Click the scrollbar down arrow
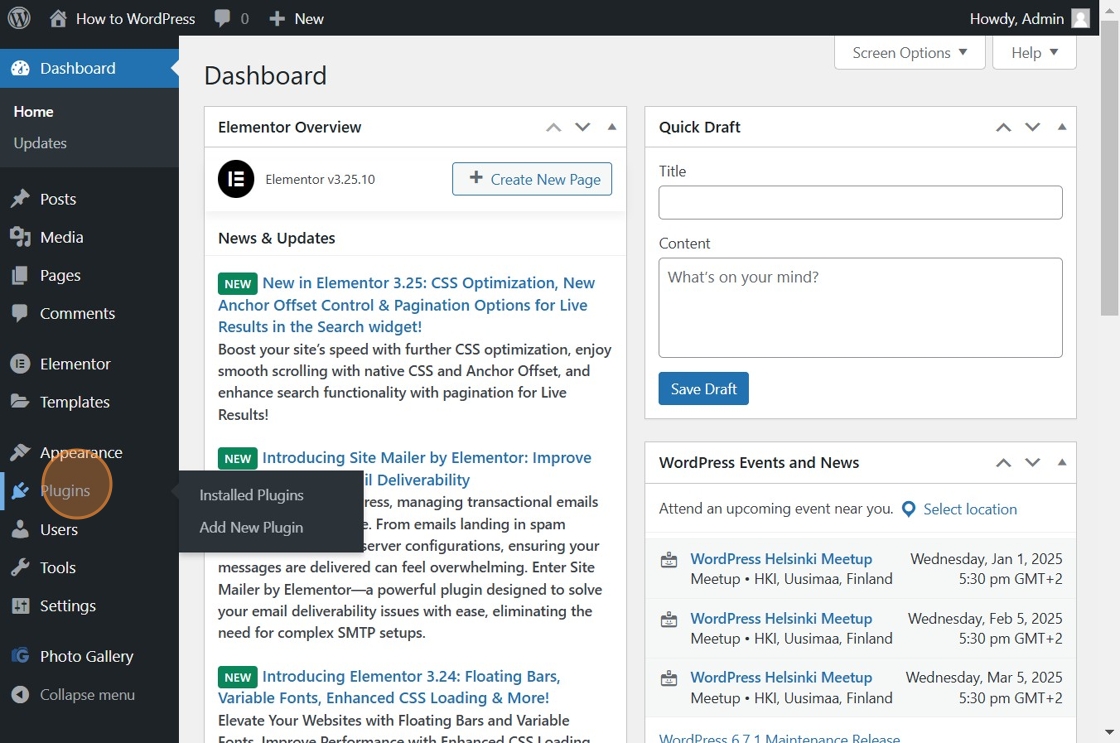Image resolution: width=1120 pixels, height=743 pixels. (1109, 732)
